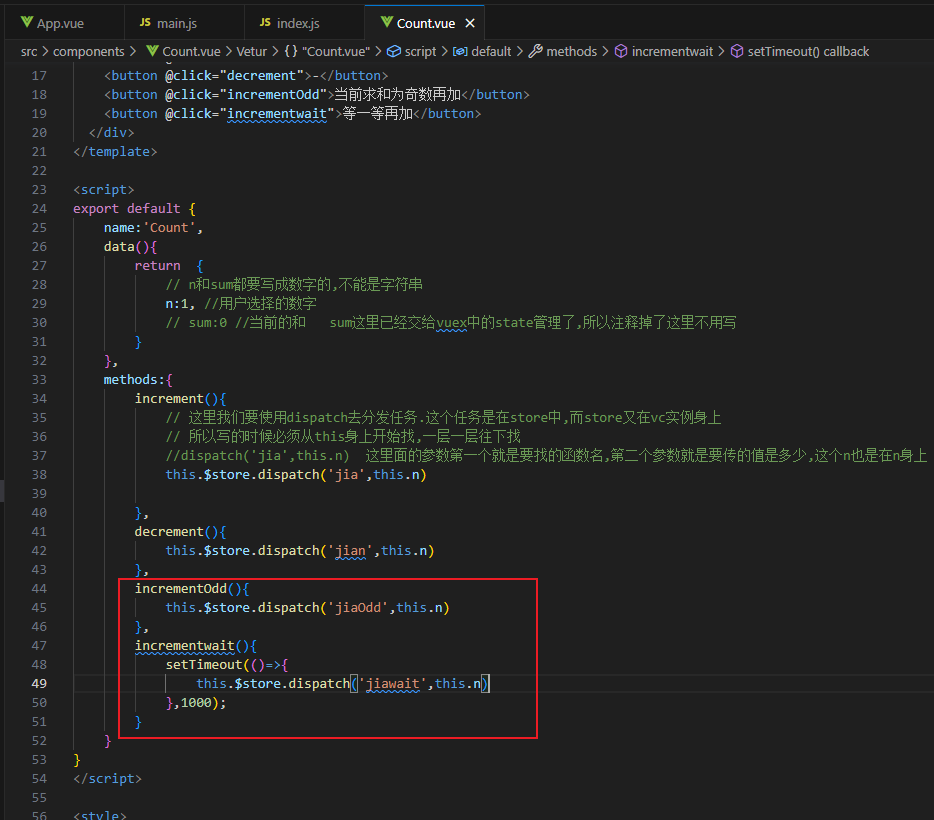
Task: Click the Vue icon on App.vue tab
Action: [27, 23]
